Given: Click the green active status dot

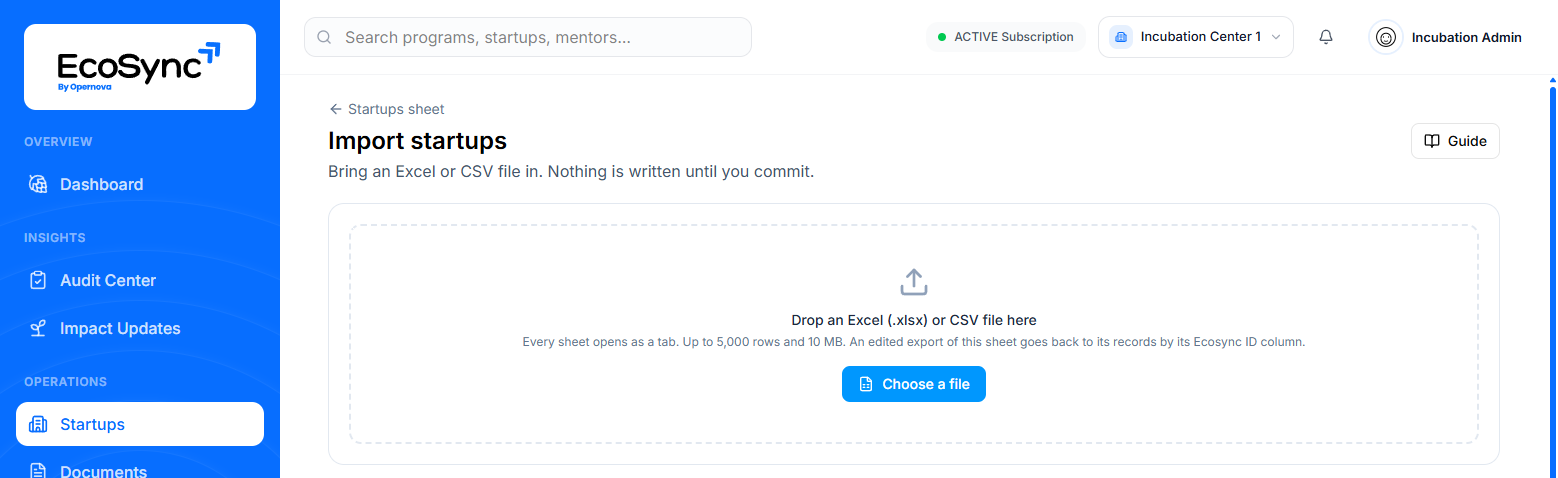Looking at the screenshot, I should (942, 37).
